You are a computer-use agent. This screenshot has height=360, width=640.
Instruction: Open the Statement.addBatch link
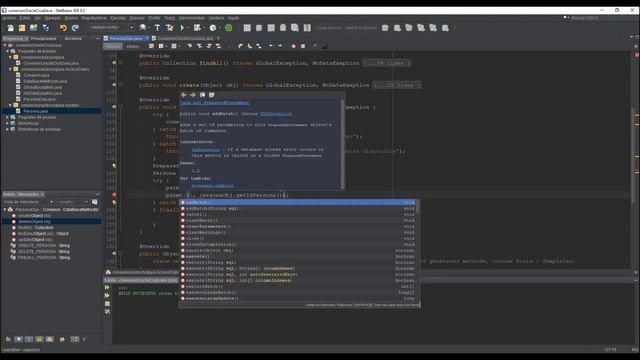pyautogui.click(x=213, y=186)
